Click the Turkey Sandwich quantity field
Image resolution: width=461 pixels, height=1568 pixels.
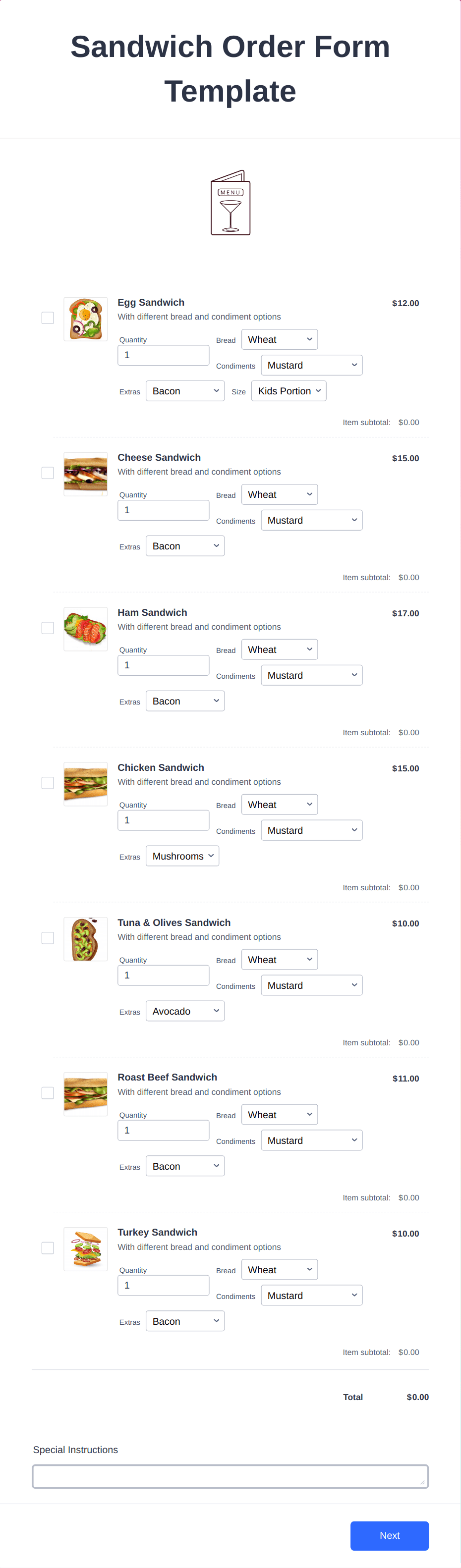pos(163,1284)
